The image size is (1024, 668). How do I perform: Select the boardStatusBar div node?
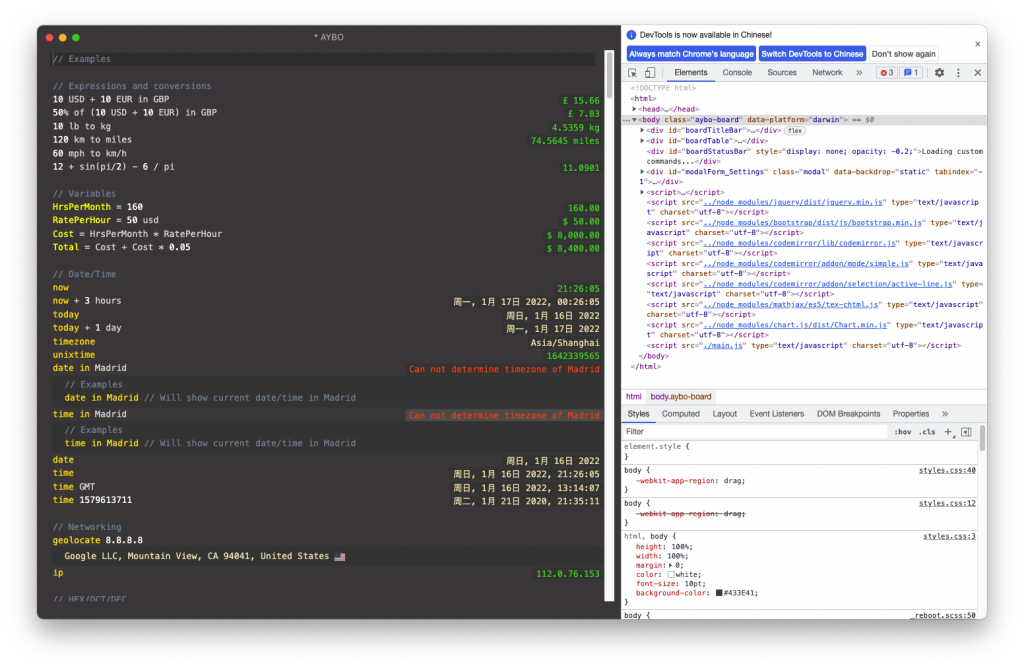click(x=814, y=156)
